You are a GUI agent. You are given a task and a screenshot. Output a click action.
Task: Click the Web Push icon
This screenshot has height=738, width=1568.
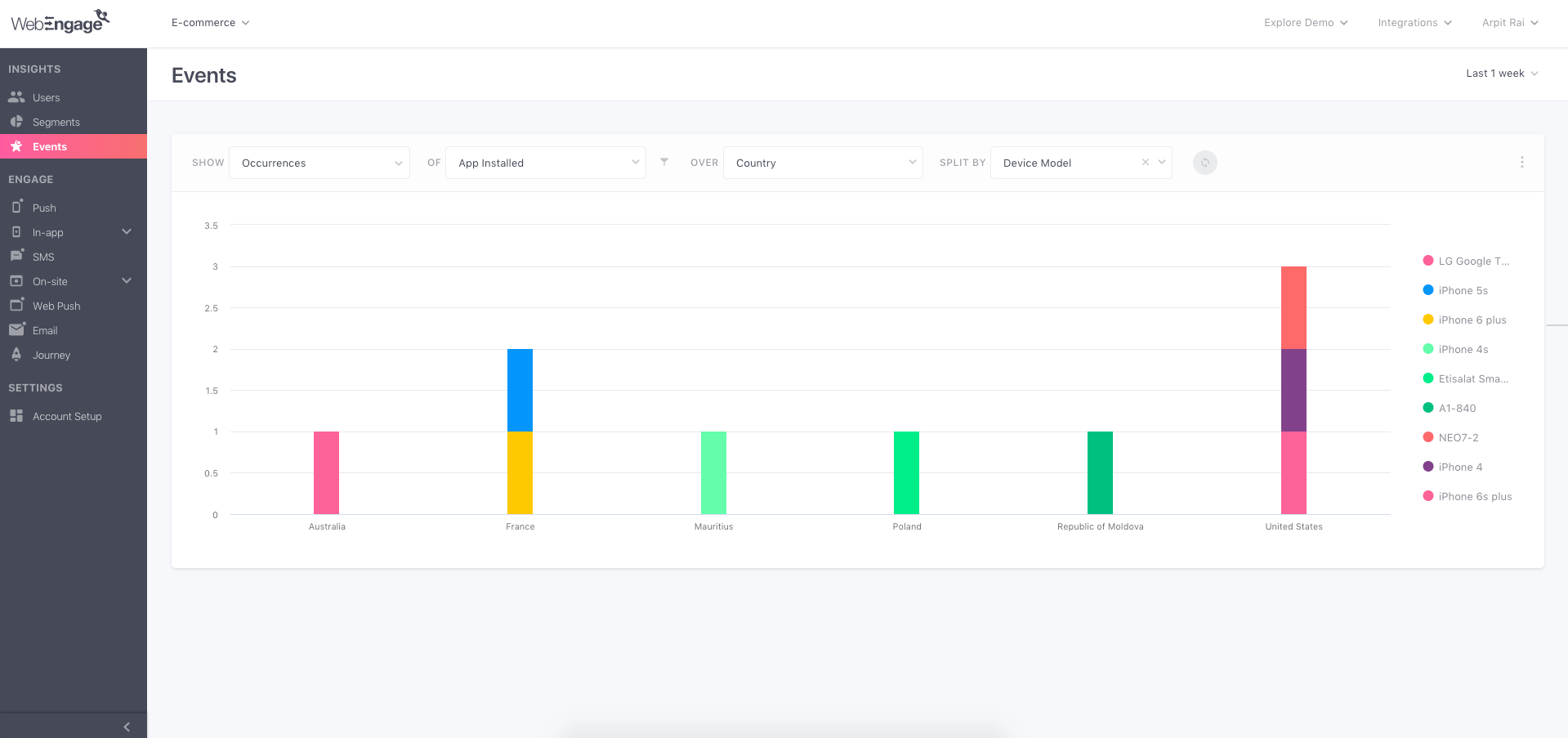pos(16,304)
